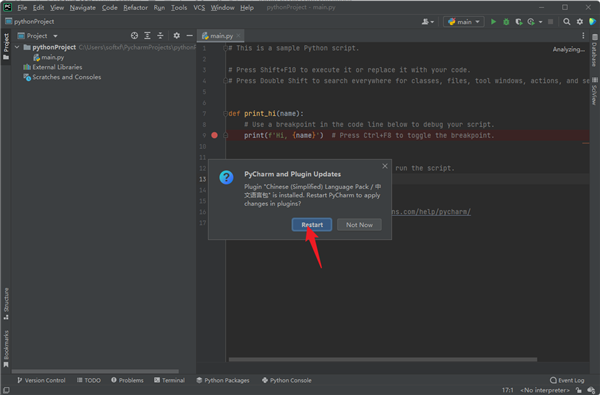Open the main run configuration dropdown

(464, 22)
